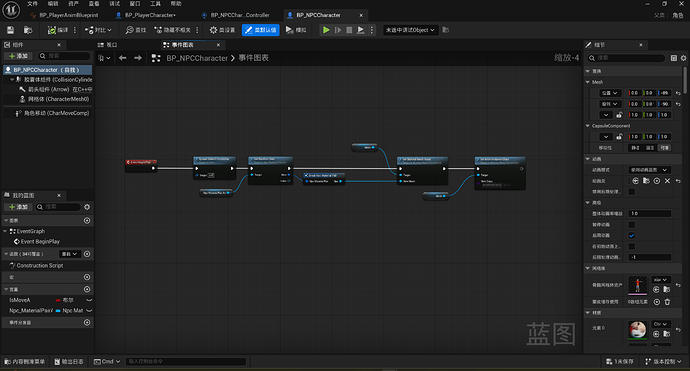
Task: Click the stop playback square button
Action: tap(349, 30)
